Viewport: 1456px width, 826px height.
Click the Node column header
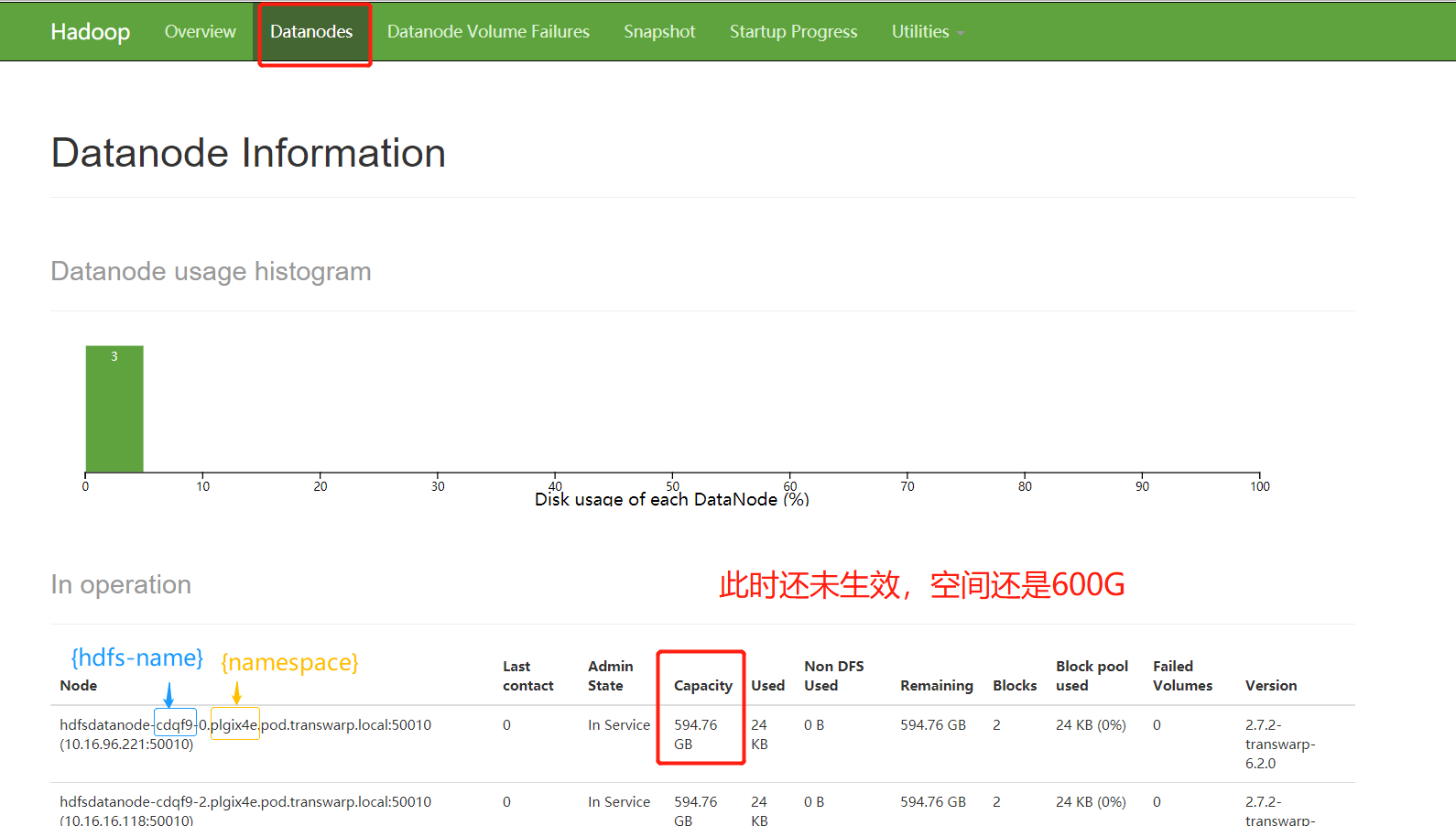coord(79,686)
